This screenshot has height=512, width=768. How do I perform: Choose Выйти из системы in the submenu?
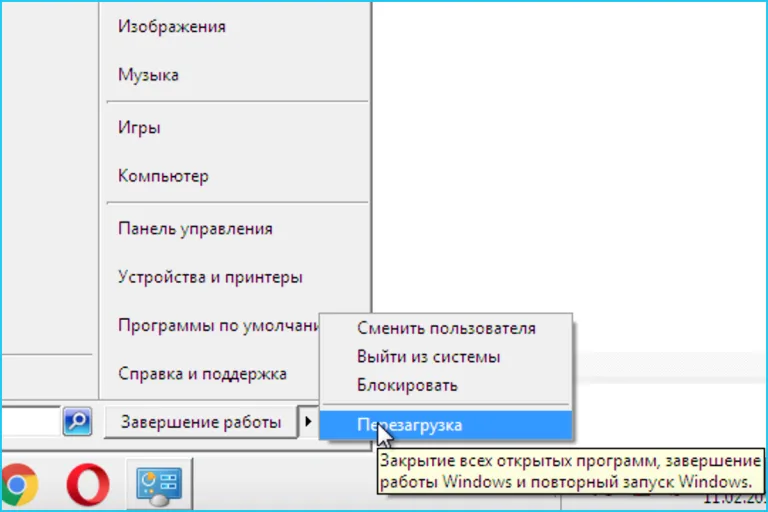429,357
